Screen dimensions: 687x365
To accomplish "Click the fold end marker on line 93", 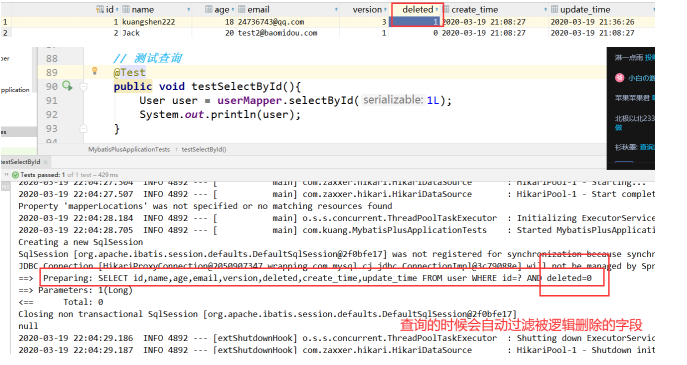I will (x=83, y=128).
